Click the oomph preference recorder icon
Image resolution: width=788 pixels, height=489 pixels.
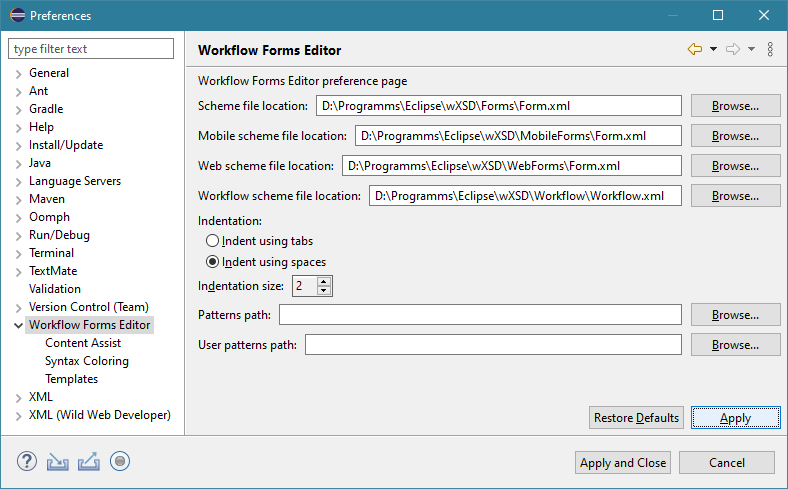click(x=120, y=461)
